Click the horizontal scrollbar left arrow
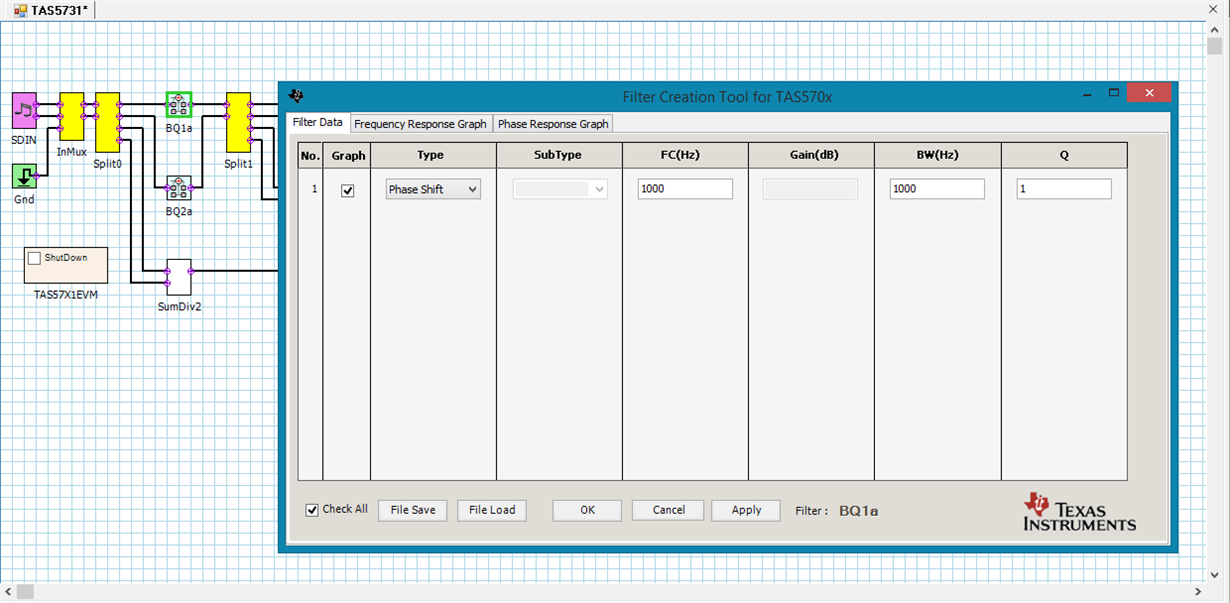The image size is (1230, 603). tap(8, 592)
